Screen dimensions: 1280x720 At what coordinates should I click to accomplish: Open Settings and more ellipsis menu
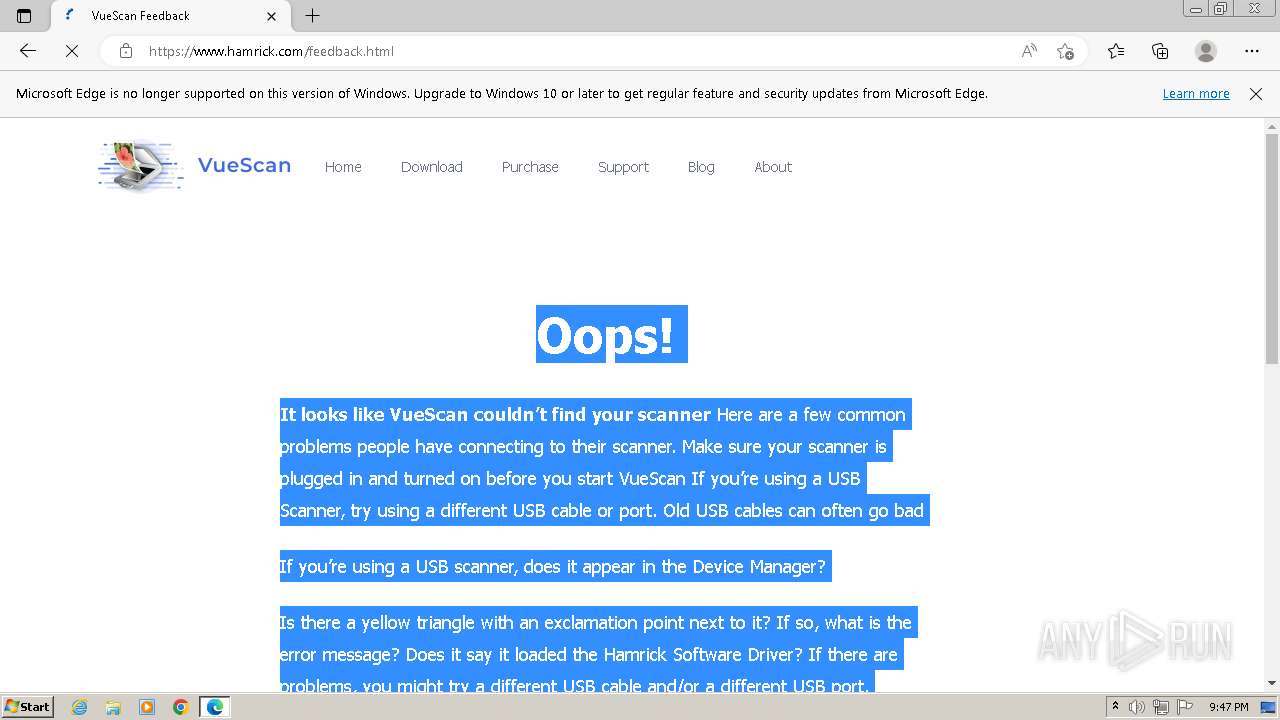[1252, 51]
